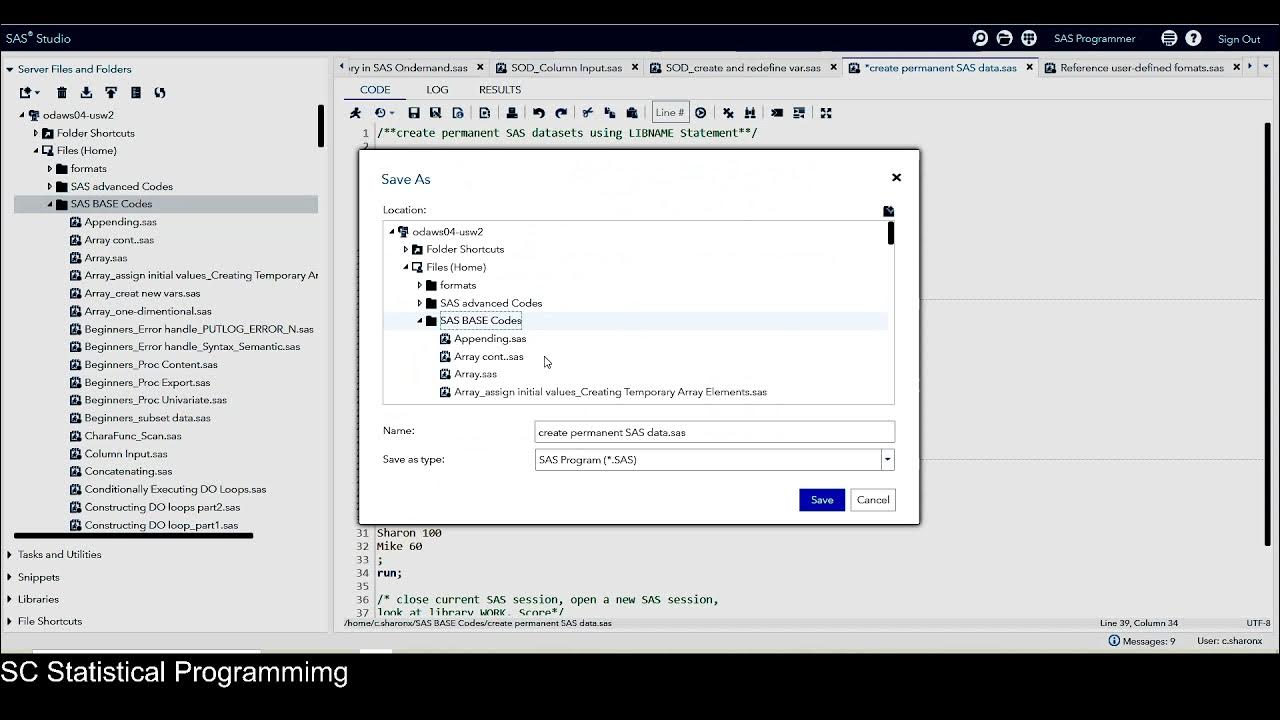Select Concatenating.sas in left file tree
Screen dimensions: 1280x720
(x=128, y=471)
